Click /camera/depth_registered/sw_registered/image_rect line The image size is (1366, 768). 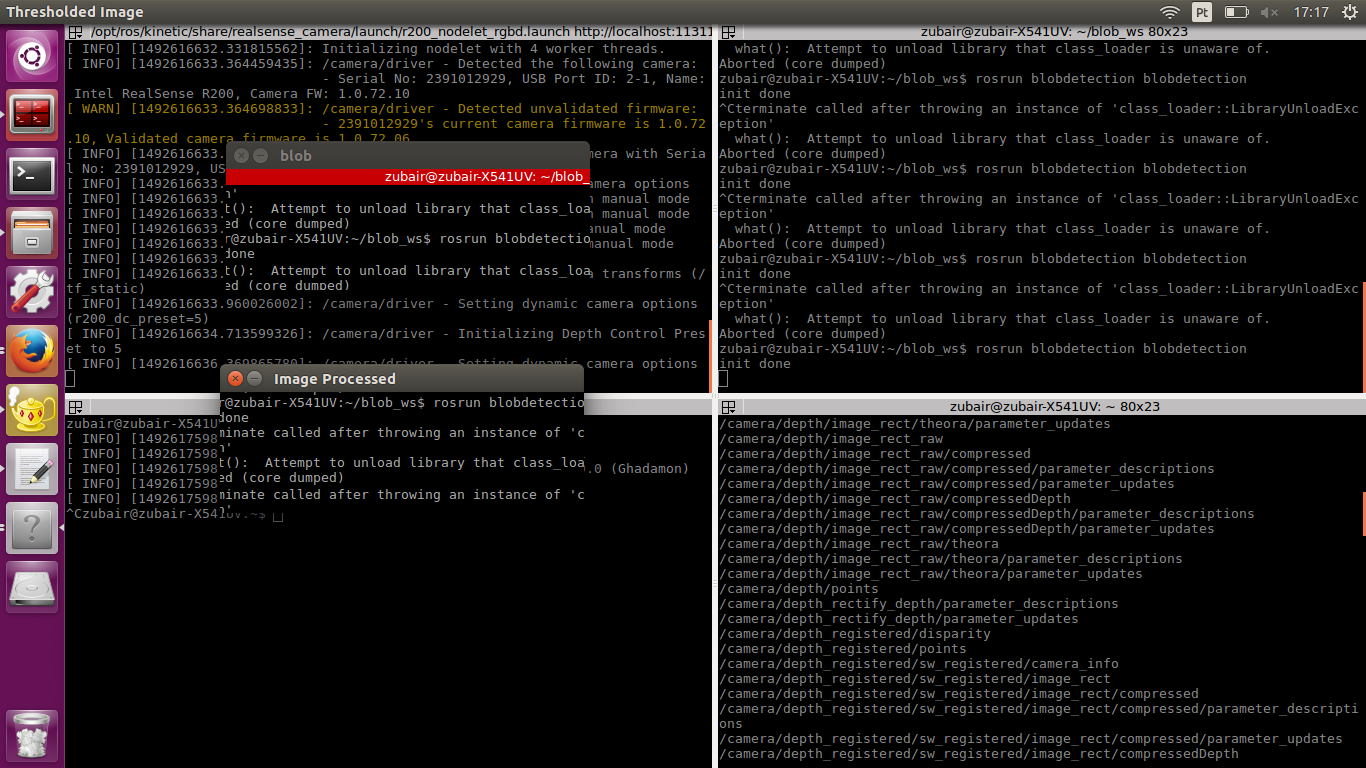coord(915,679)
